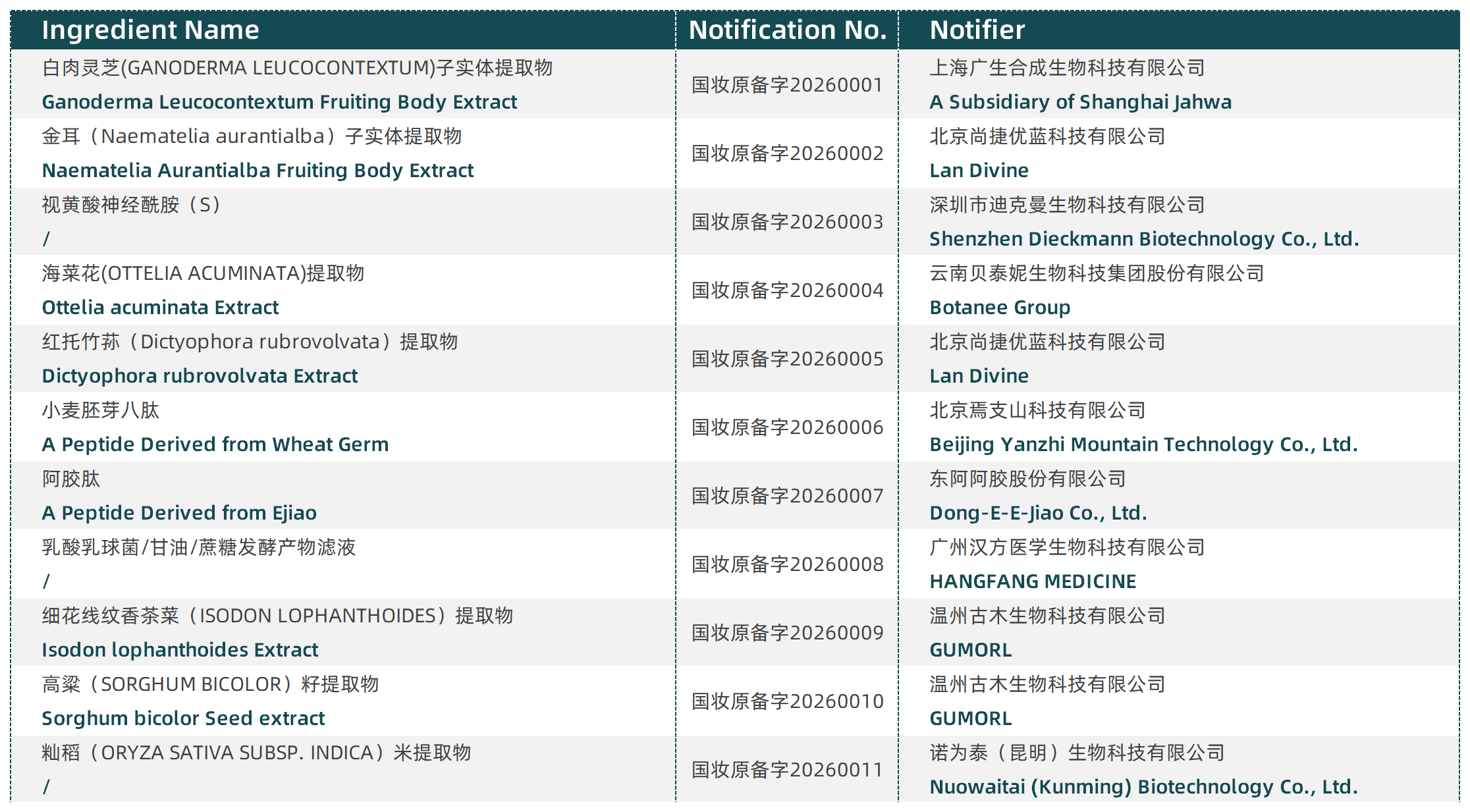Image resolution: width=1470 pixels, height=812 pixels.
Task: Select Ottelia acuminata Extract entry
Action: point(160,308)
